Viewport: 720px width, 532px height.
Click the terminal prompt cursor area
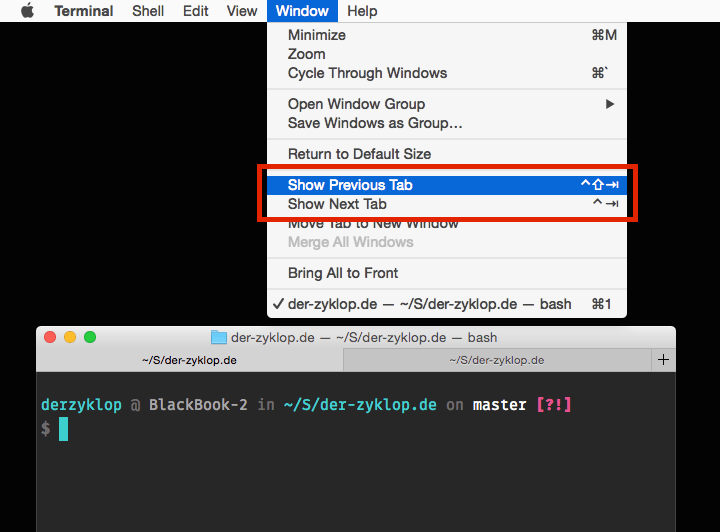coord(63,429)
